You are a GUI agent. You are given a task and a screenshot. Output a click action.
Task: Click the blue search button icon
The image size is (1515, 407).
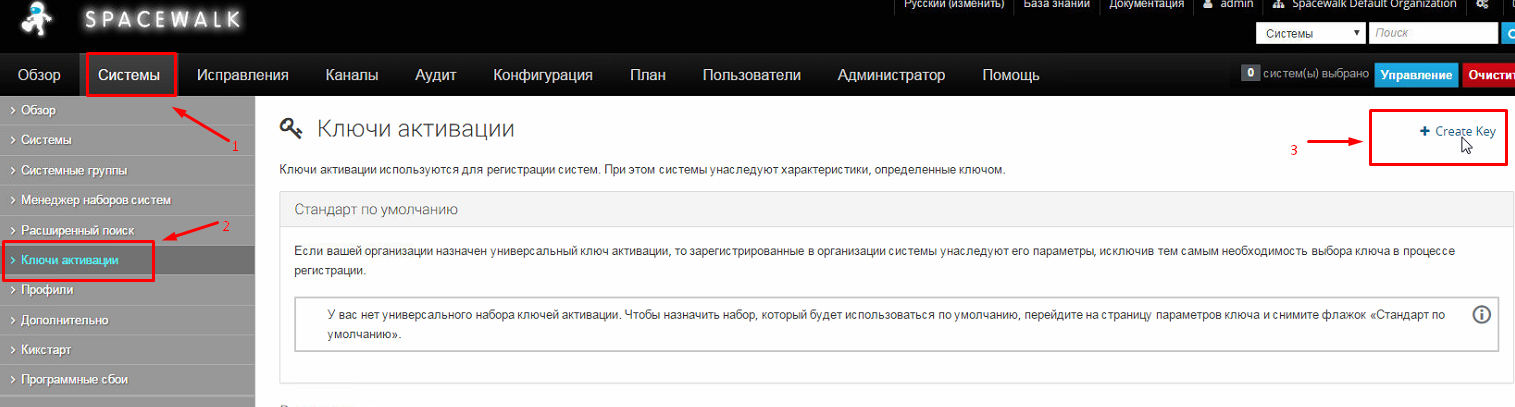pyautogui.click(x=1507, y=33)
